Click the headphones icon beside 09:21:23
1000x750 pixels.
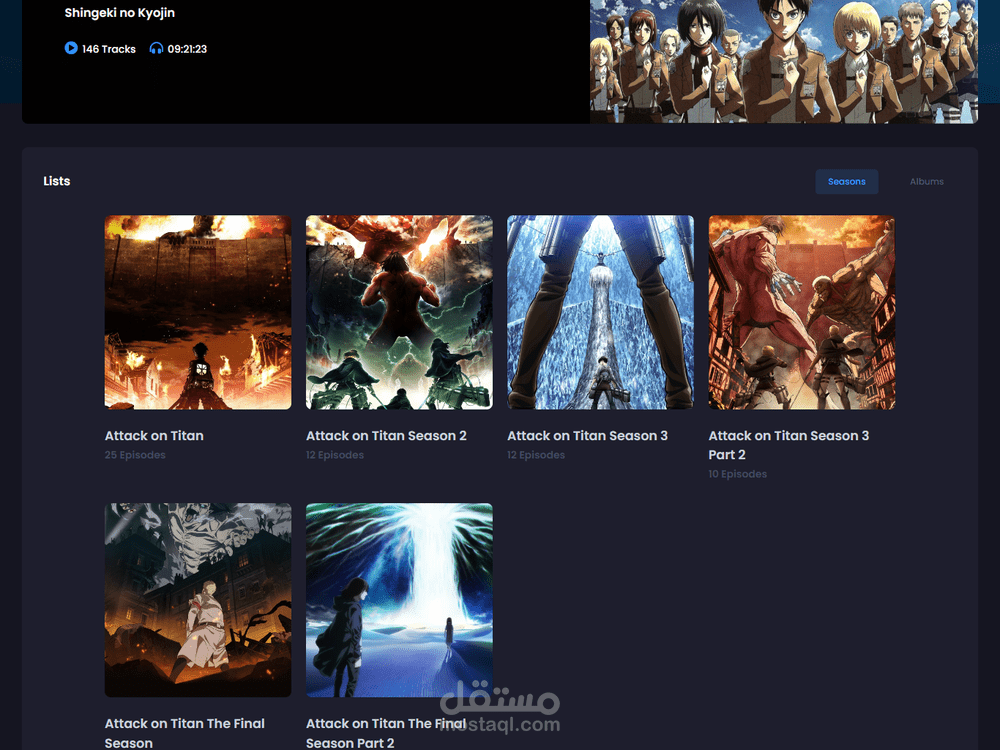156,48
